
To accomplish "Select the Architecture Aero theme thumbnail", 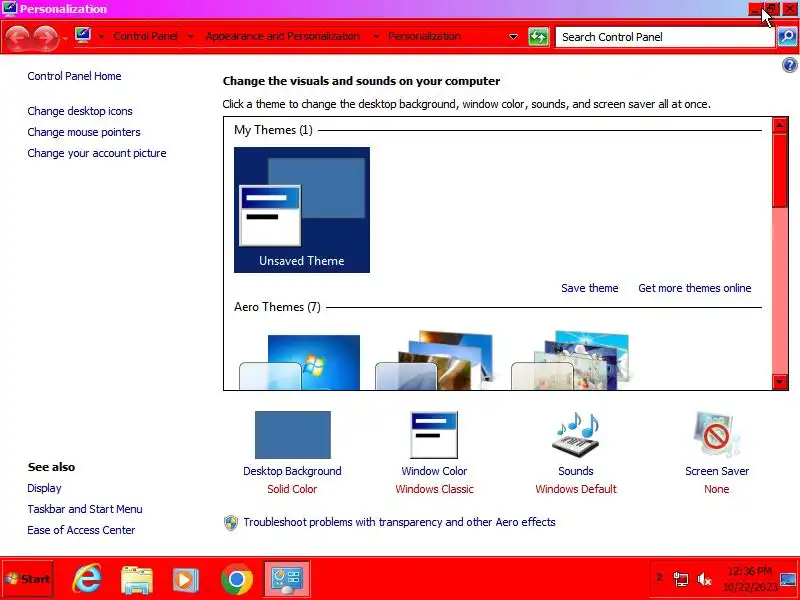I will 434,360.
